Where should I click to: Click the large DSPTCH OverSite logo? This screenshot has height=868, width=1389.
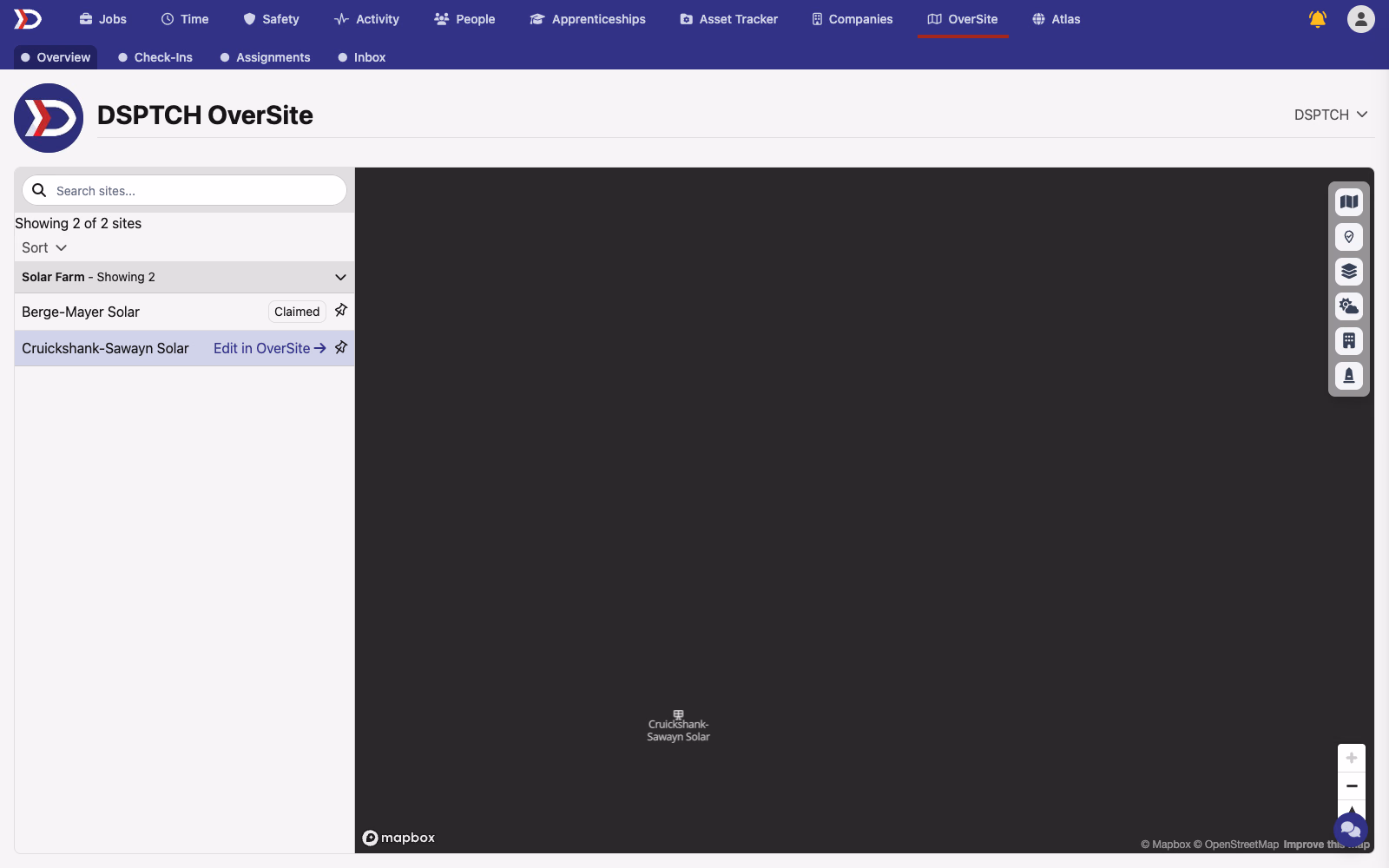(x=49, y=118)
